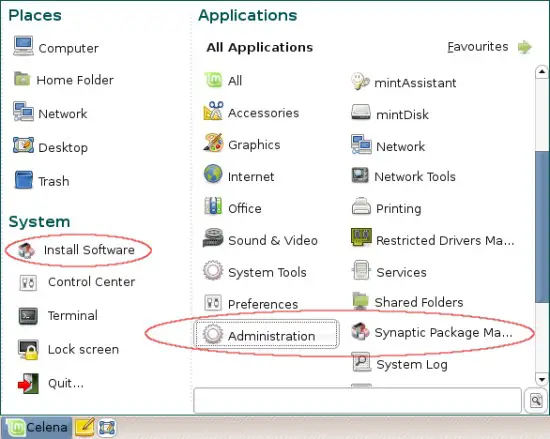The image size is (550, 439).
Task: Click inside the application search field
Action: coord(357,400)
